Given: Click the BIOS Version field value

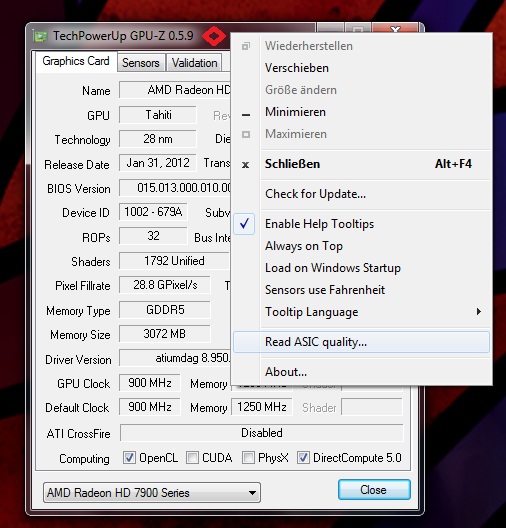Looking at the screenshot, I should 175,188.
